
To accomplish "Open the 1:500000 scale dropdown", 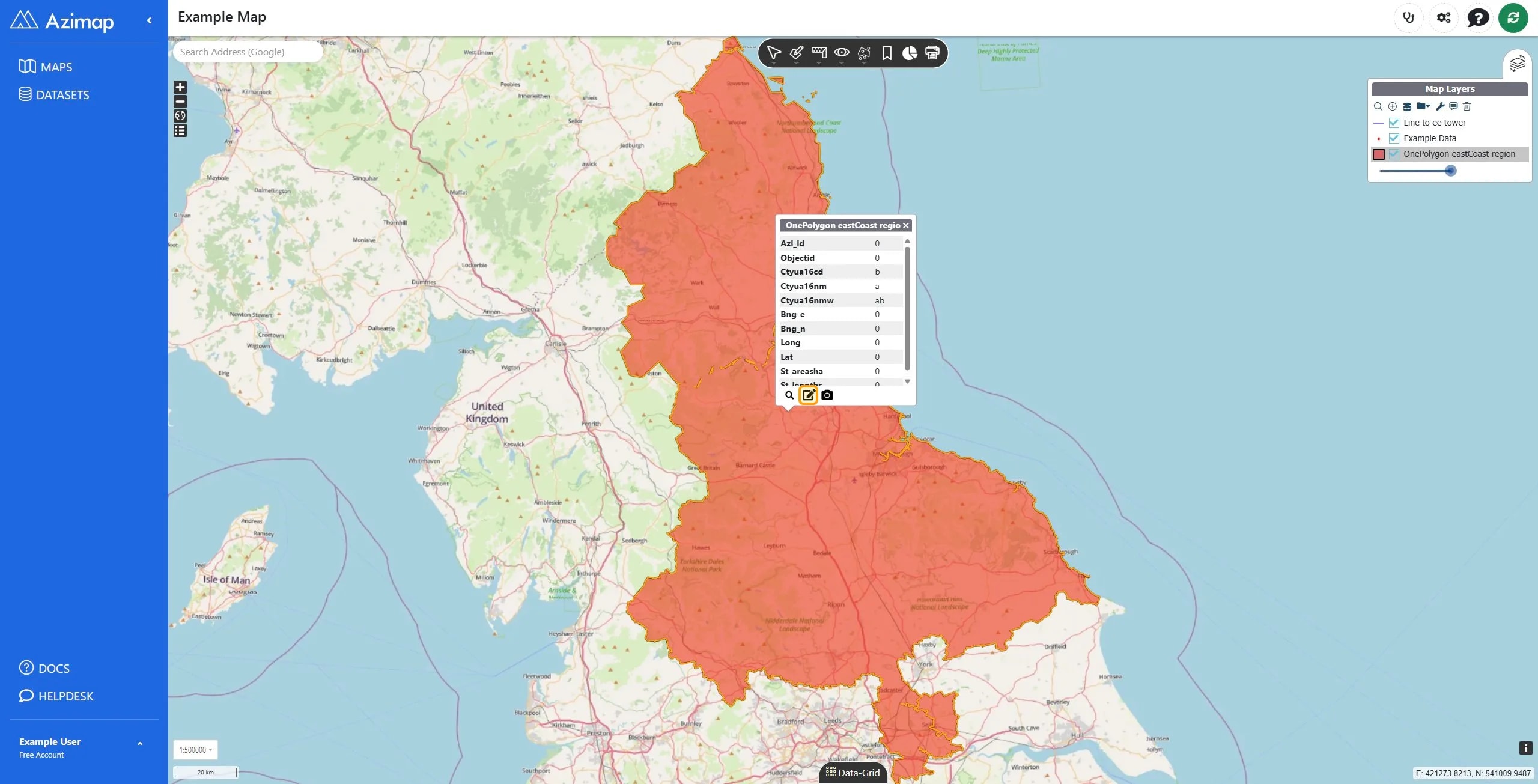I will point(196,750).
